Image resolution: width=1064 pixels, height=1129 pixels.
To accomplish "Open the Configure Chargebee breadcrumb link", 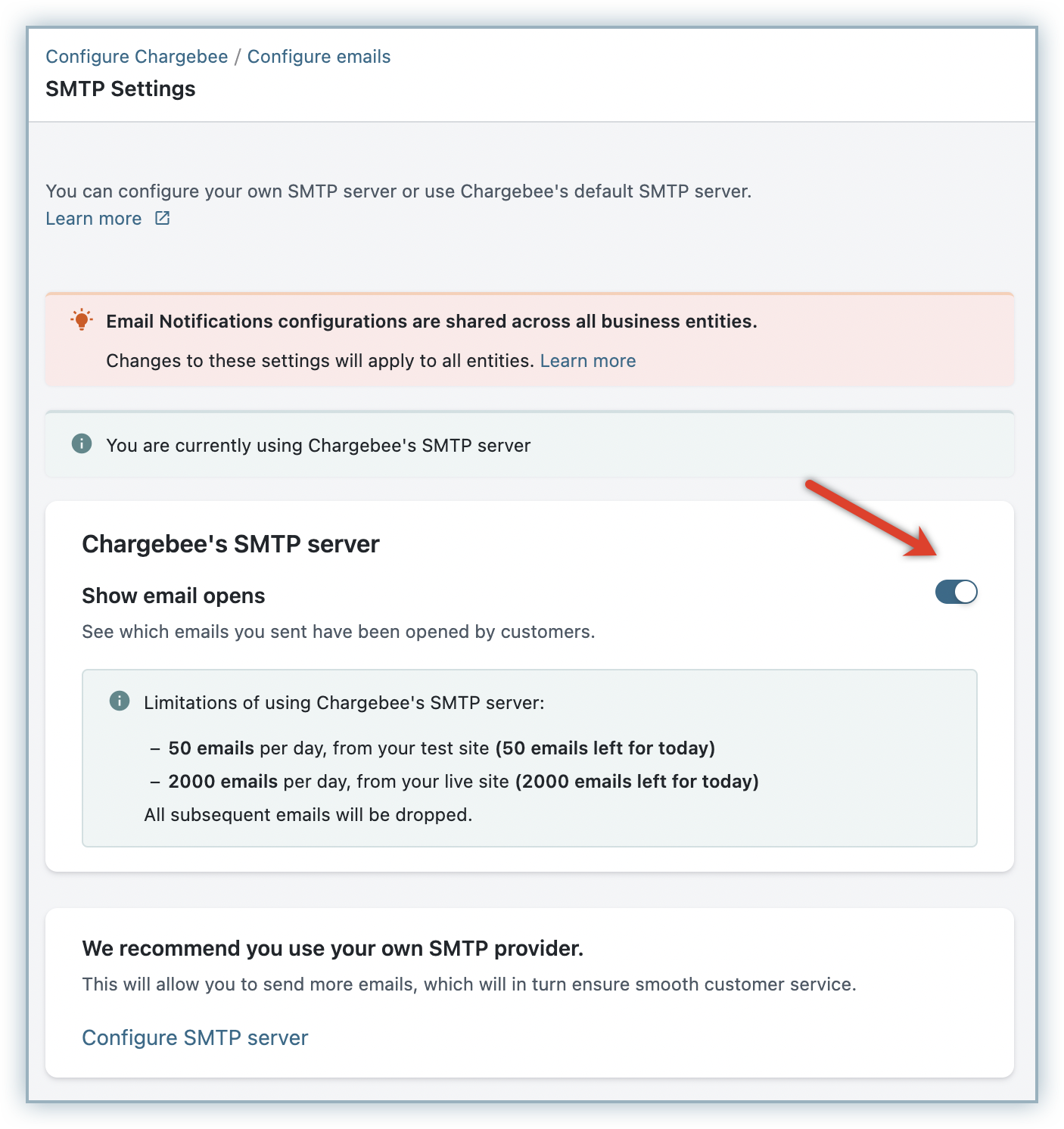I will 136,57.
